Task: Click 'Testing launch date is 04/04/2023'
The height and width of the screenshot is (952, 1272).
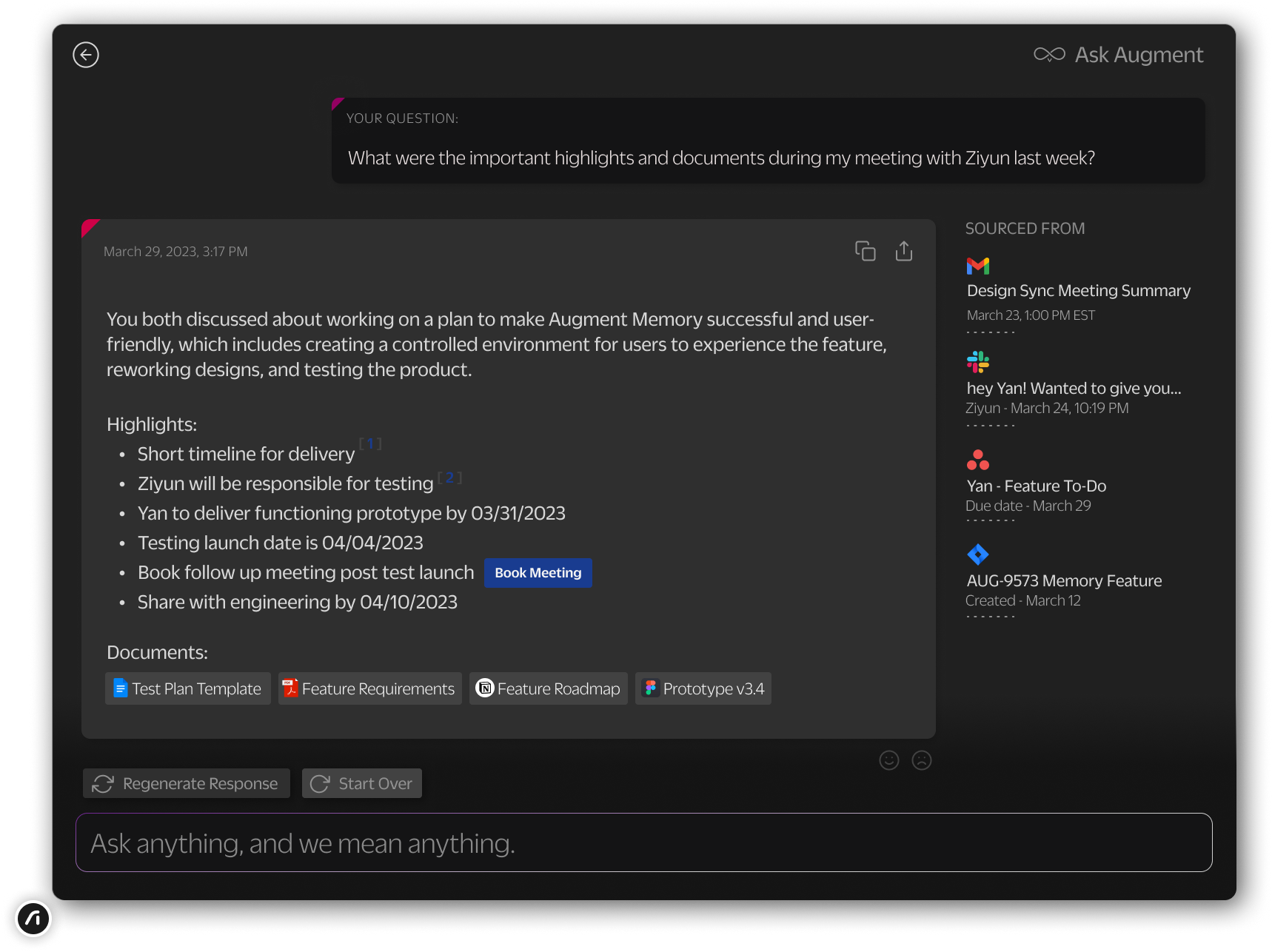Action: pos(280,543)
